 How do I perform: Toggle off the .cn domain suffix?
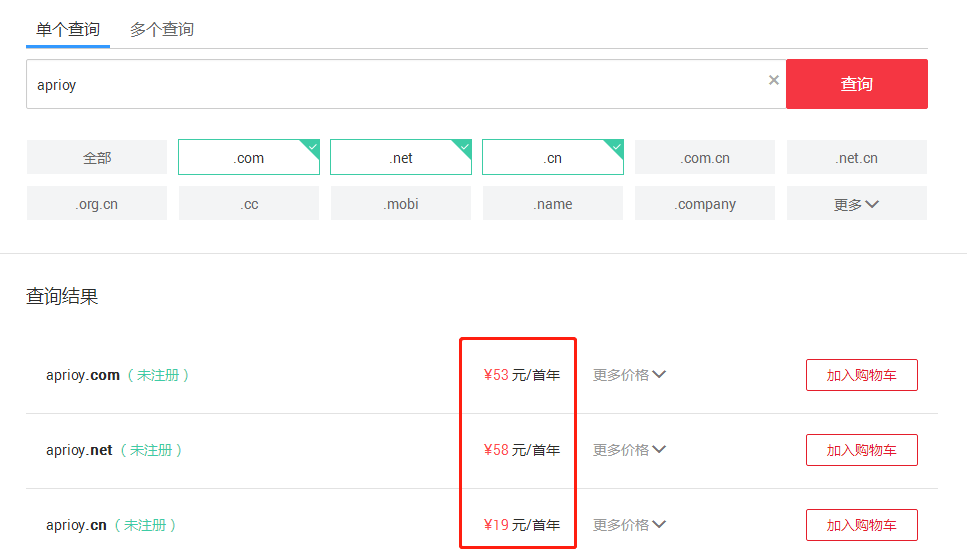(x=553, y=158)
